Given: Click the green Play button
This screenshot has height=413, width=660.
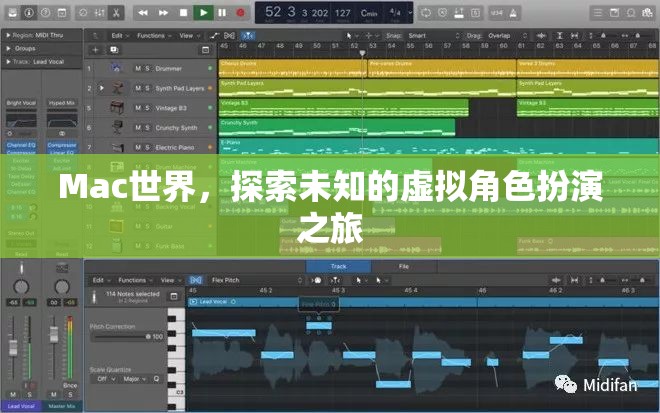Looking at the screenshot, I should click(203, 13).
